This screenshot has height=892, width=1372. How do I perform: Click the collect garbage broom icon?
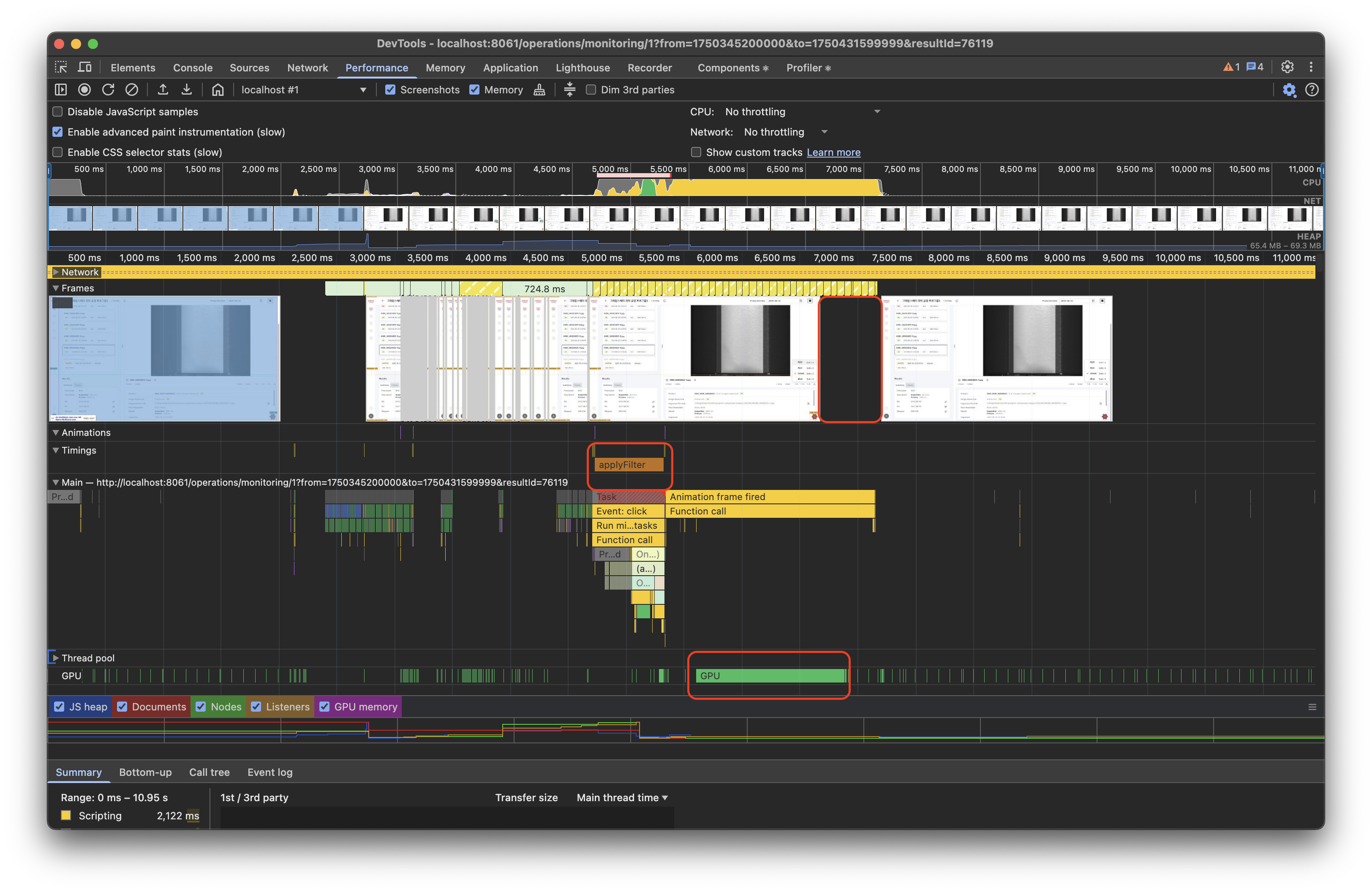point(539,89)
